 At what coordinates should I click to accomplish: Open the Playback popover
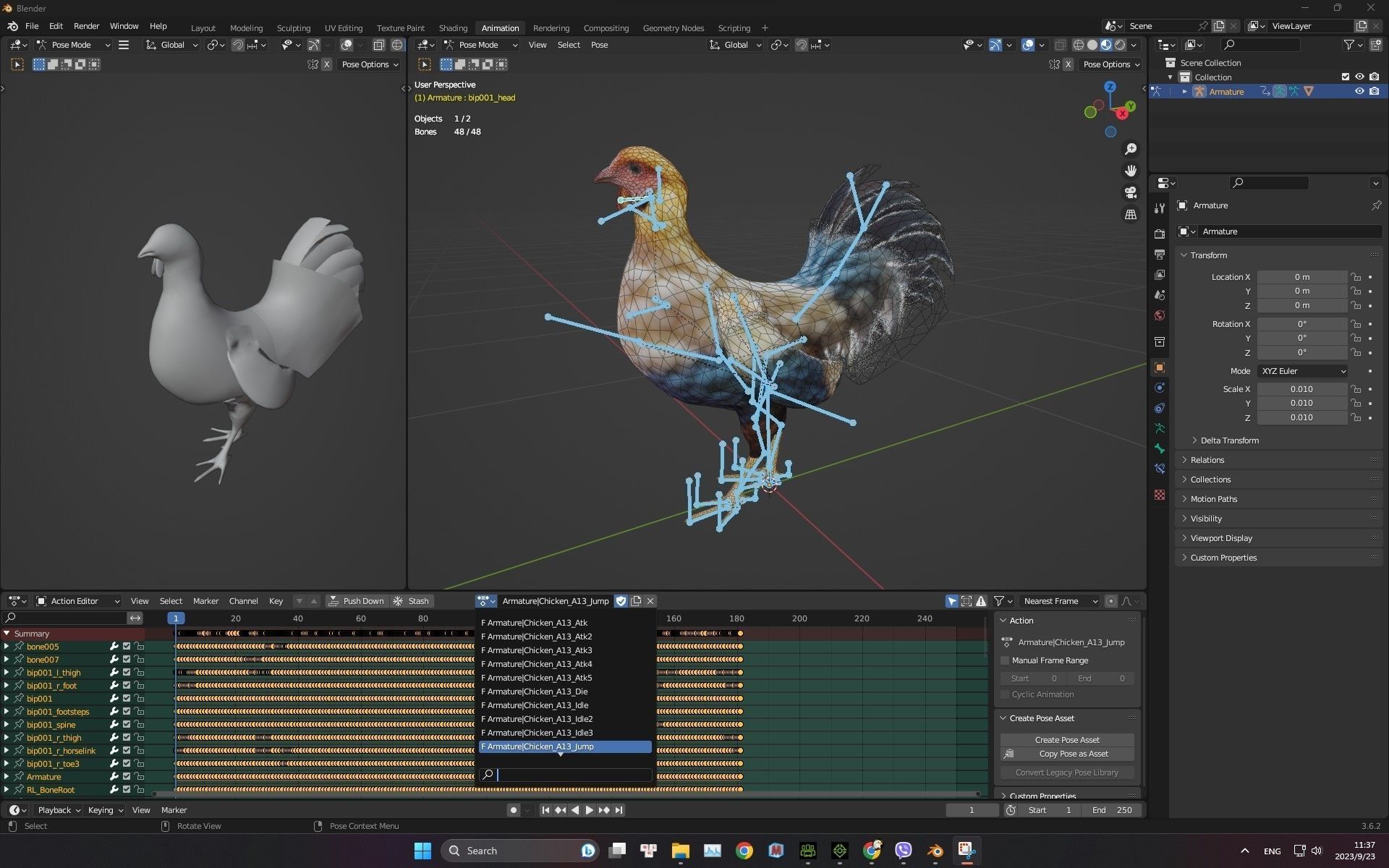(x=59, y=810)
